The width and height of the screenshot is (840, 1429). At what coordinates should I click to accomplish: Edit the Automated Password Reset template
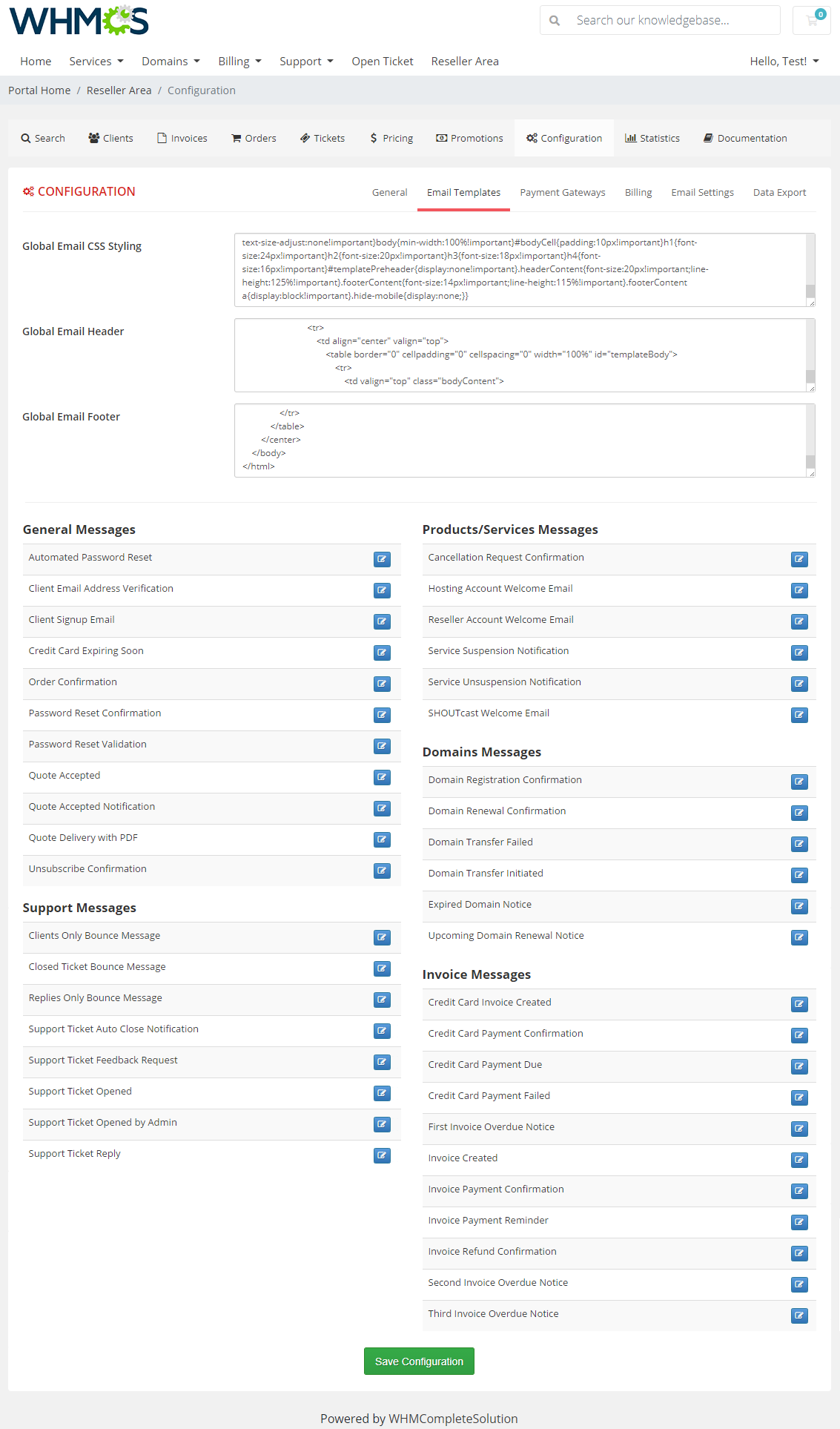(x=382, y=559)
